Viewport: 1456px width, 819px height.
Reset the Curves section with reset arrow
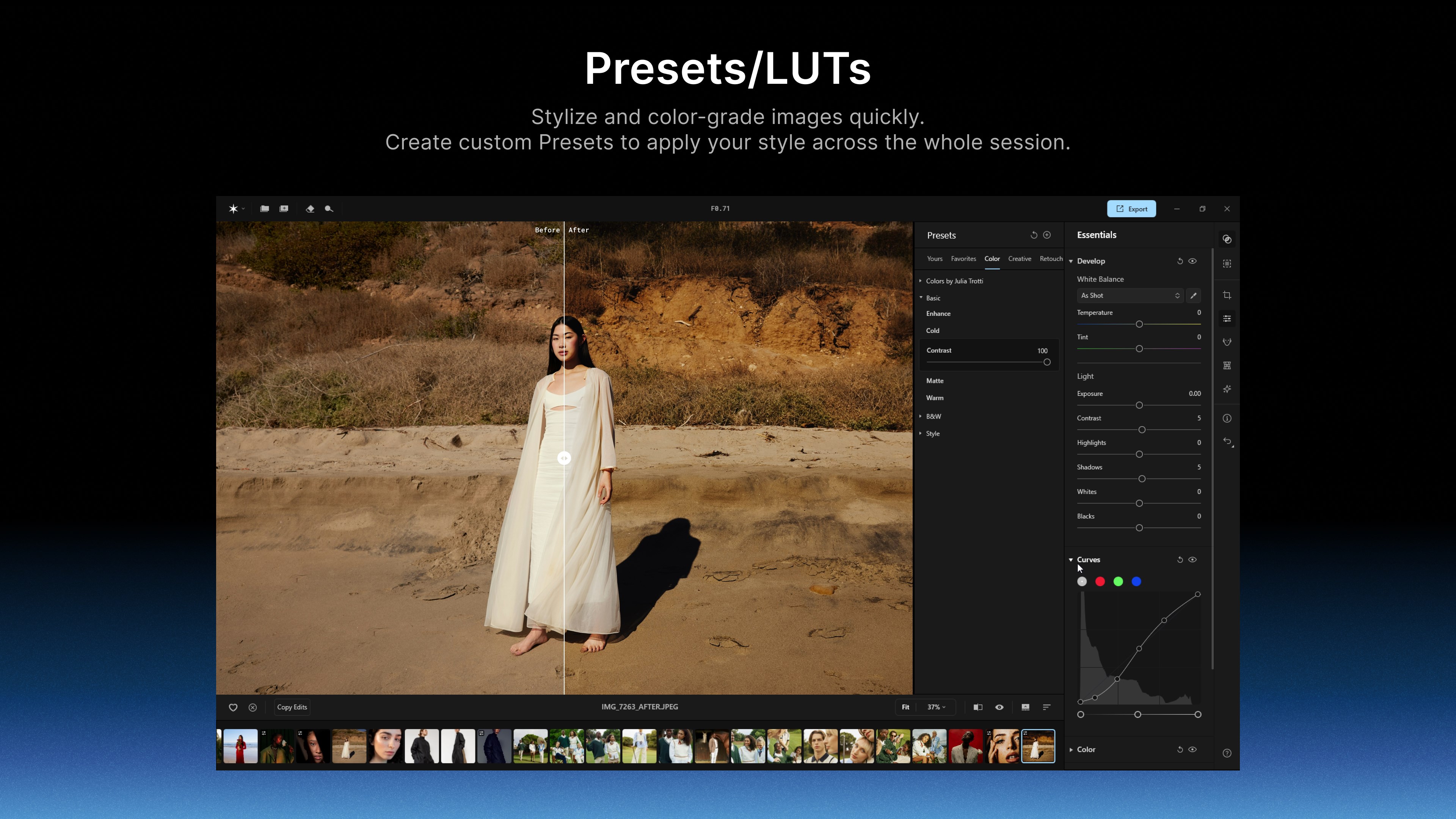point(1180,560)
